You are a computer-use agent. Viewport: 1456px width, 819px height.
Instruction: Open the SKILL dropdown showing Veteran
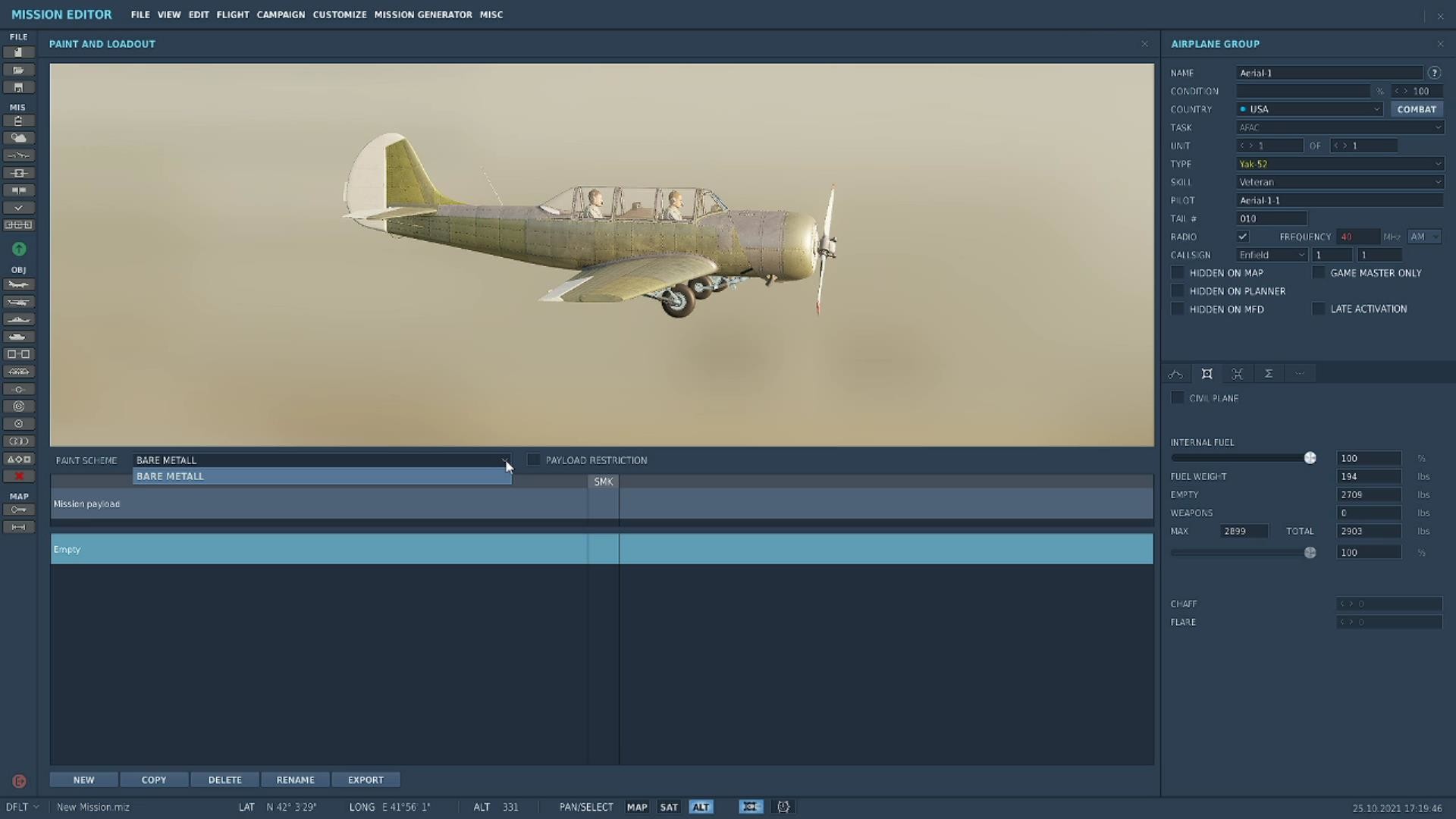pyautogui.click(x=1340, y=182)
